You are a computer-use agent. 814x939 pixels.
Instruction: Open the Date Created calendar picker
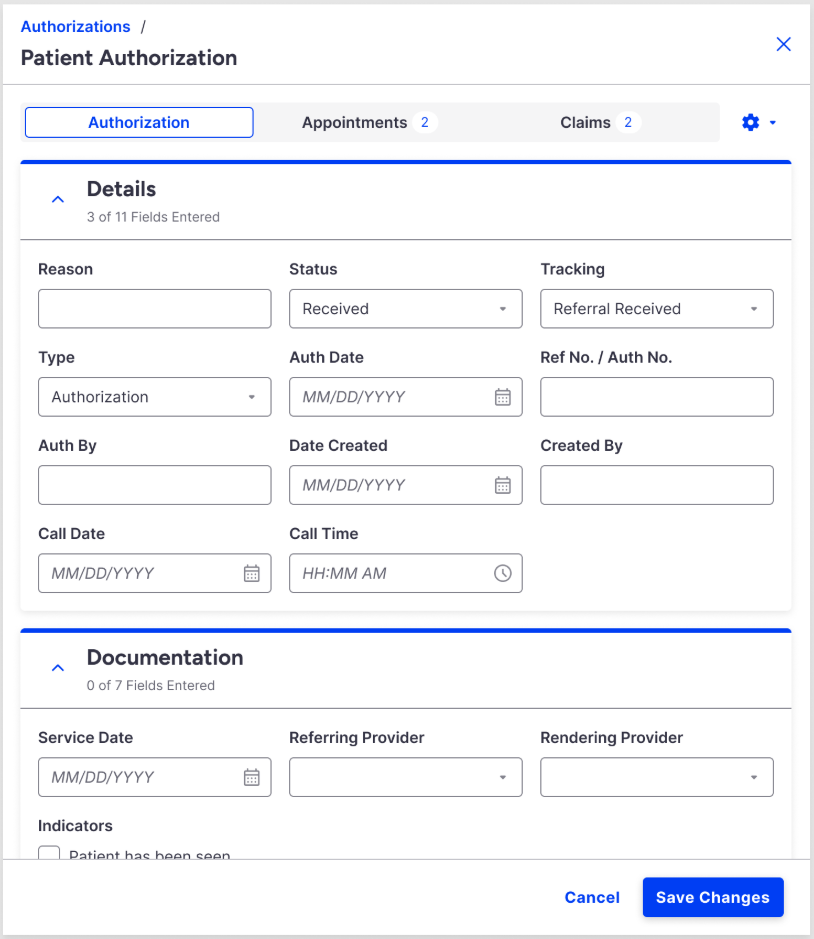[503, 485]
